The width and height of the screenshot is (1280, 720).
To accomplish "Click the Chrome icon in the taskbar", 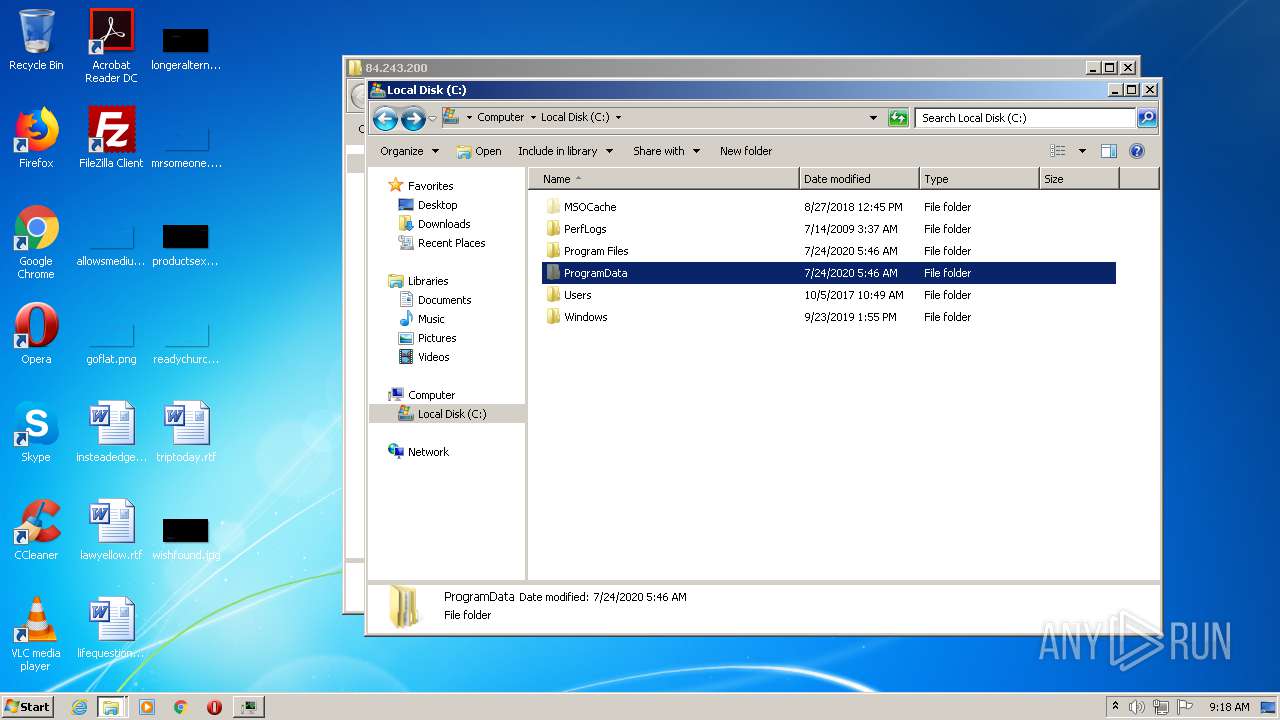I will tap(181, 707).
